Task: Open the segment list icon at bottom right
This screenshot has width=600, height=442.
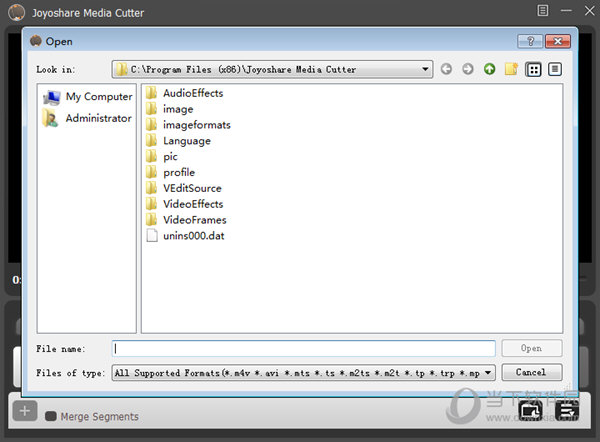Action: pyautogui.click(x=566, y=410)
